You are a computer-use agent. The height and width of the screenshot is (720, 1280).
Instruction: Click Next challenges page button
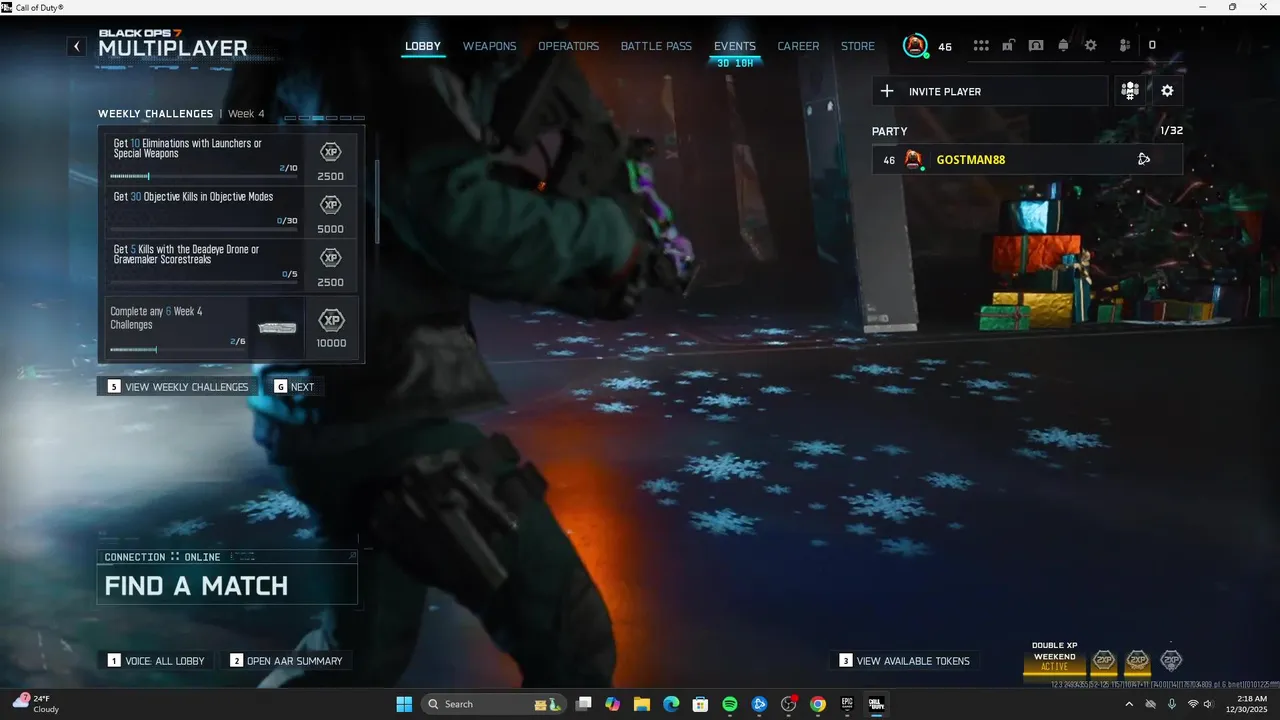point(295,387)
